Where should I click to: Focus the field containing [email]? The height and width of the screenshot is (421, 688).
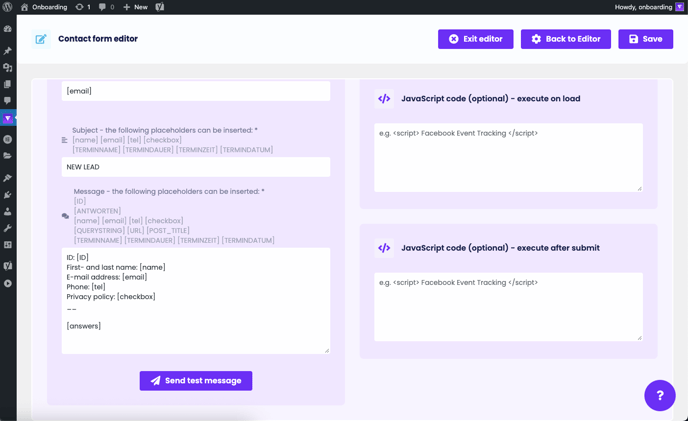tap(196, 91)
